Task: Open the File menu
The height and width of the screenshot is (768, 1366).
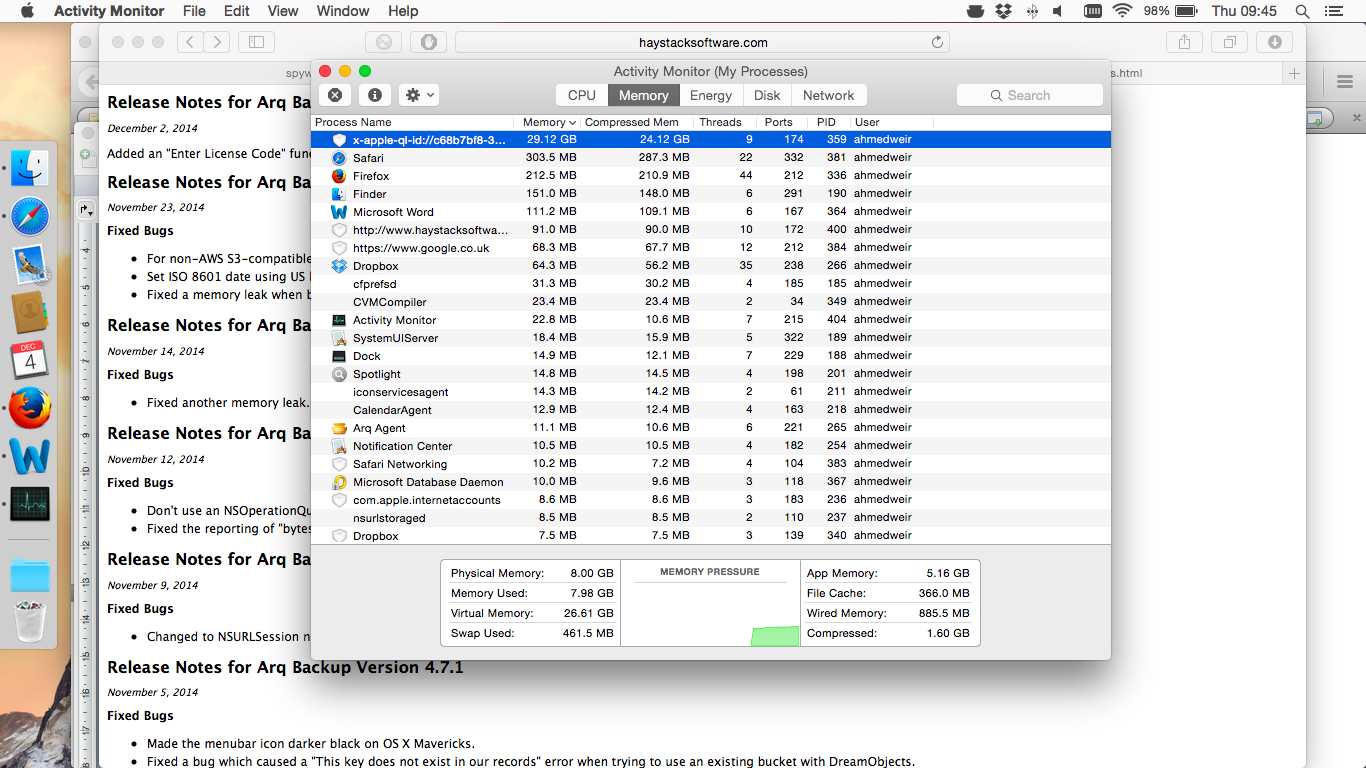Action: (x=194, y=11)
